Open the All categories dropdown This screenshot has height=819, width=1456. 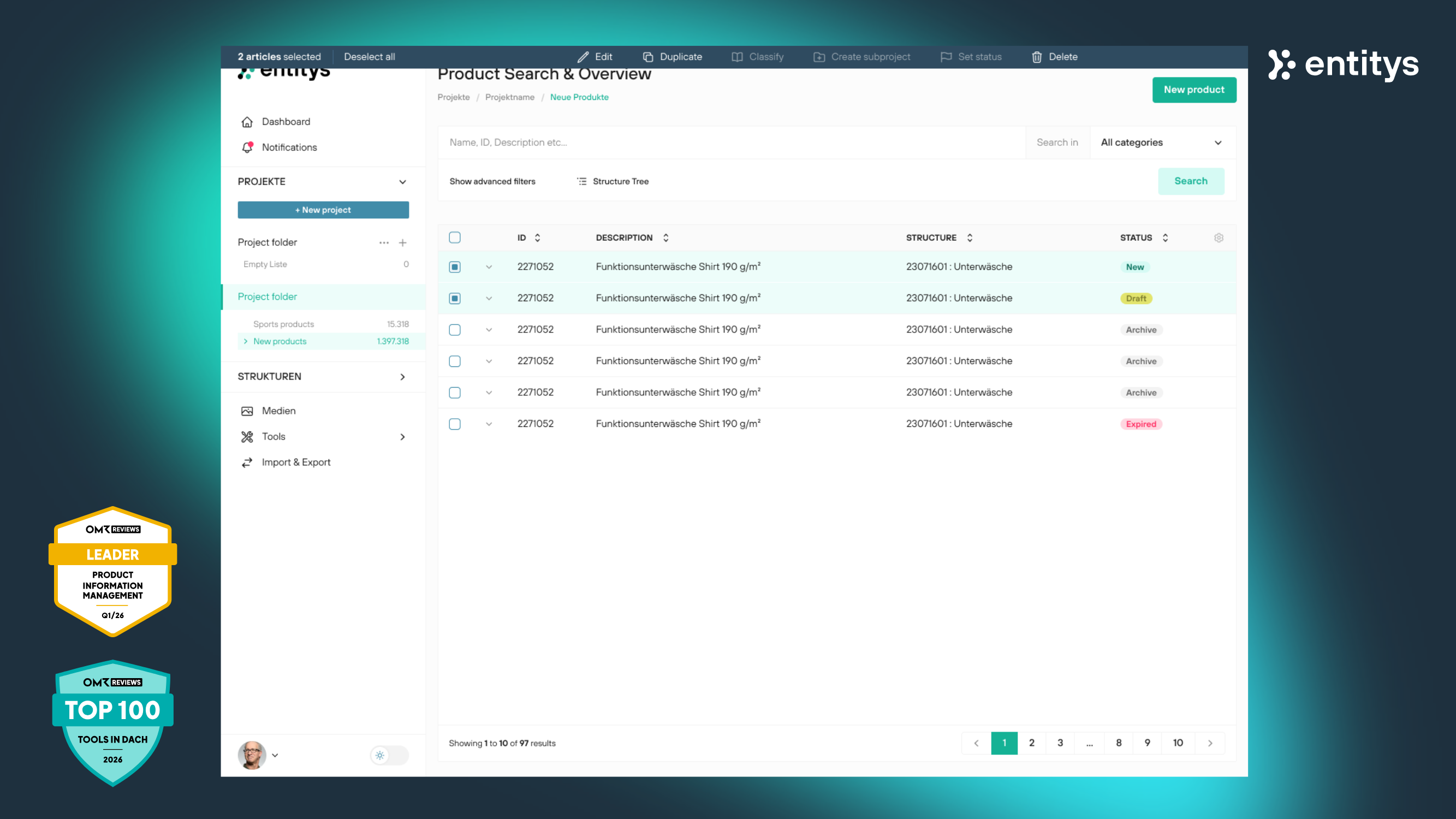click(1161, 143)
